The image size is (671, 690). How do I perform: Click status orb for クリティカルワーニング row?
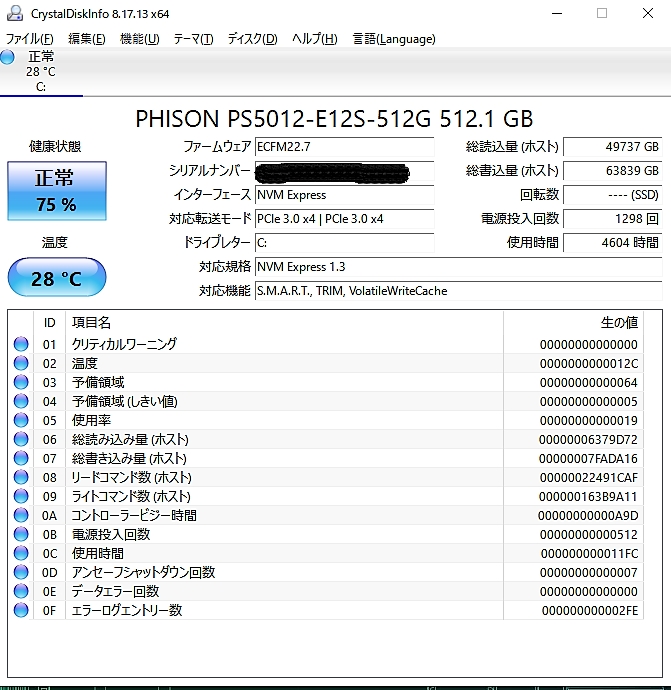click(x=21, y=344)
